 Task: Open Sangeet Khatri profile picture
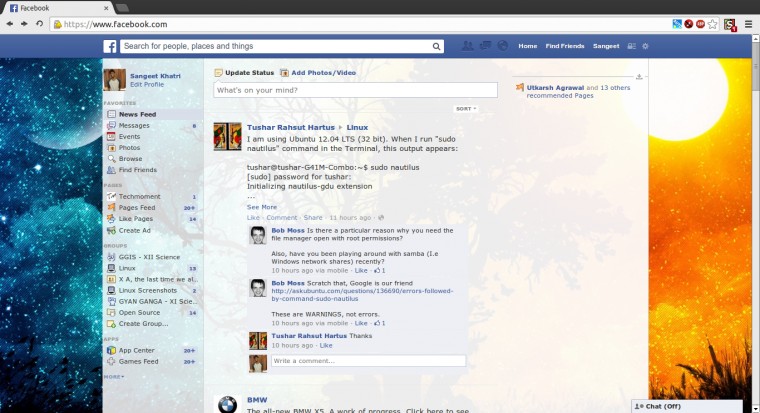[x=114, y=80]
